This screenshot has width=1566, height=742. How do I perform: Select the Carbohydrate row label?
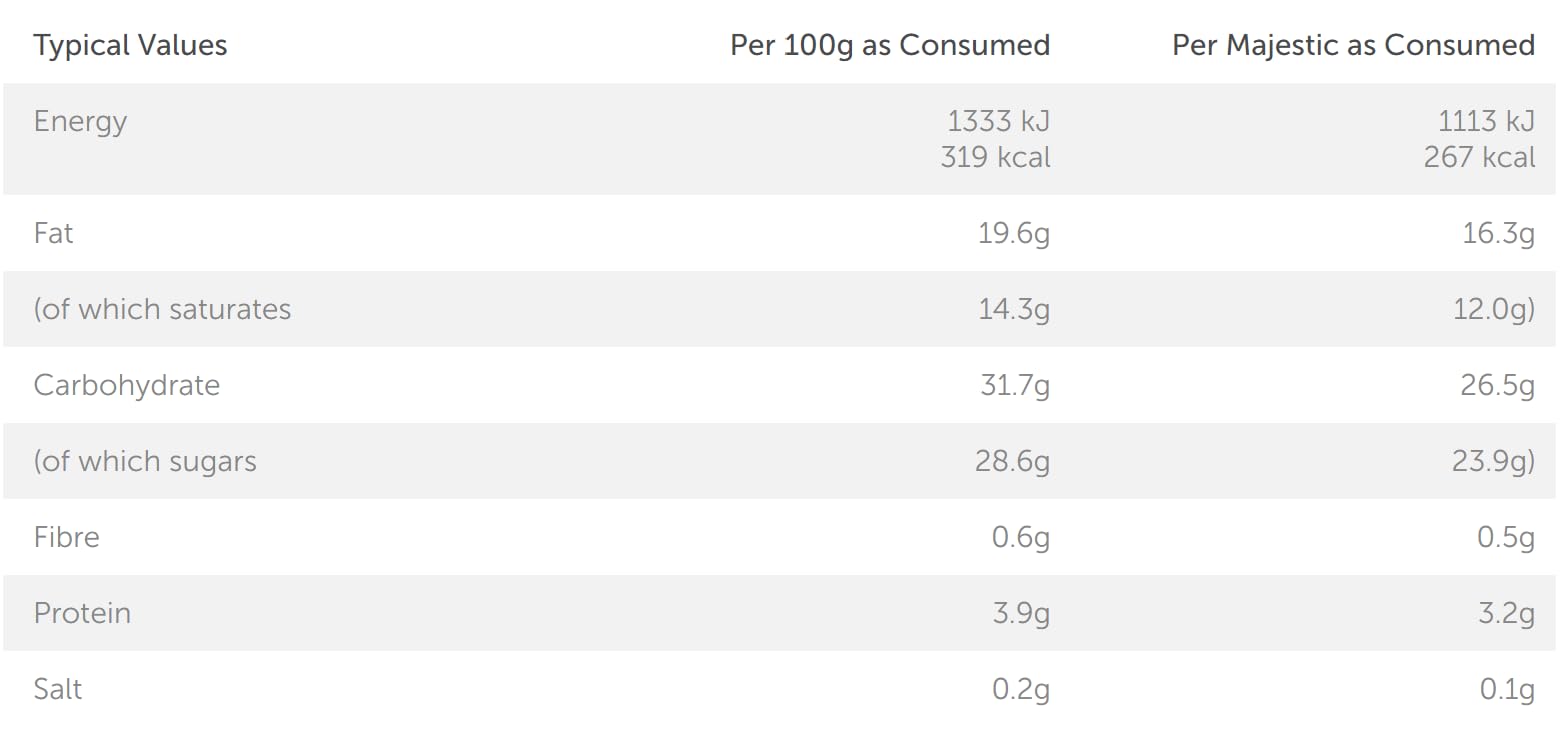coord(126,385)
